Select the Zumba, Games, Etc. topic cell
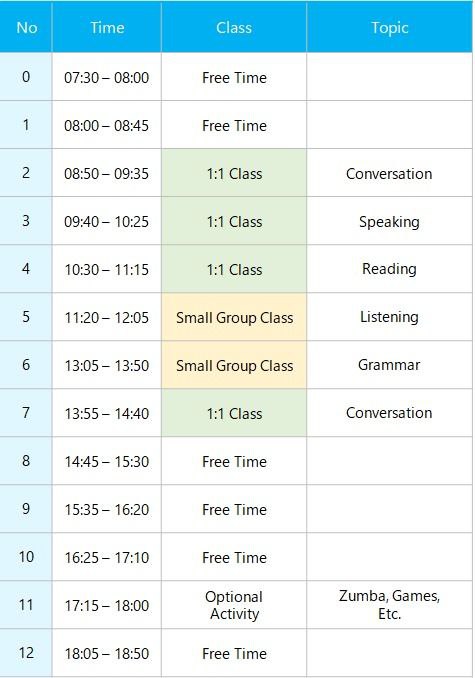Viewport: 475px width, 678px height. pyautogui.click(x=389, y=605)
